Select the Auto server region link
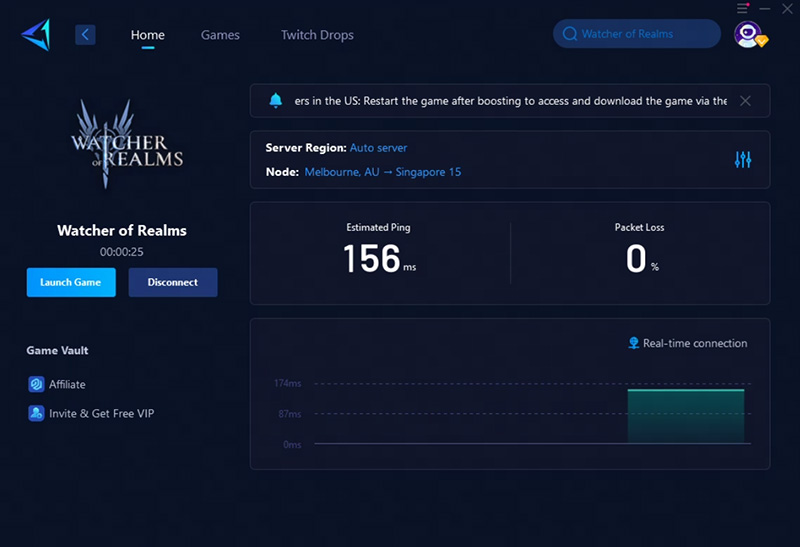The height and width of the screenshot is (547, 800). 378,148
